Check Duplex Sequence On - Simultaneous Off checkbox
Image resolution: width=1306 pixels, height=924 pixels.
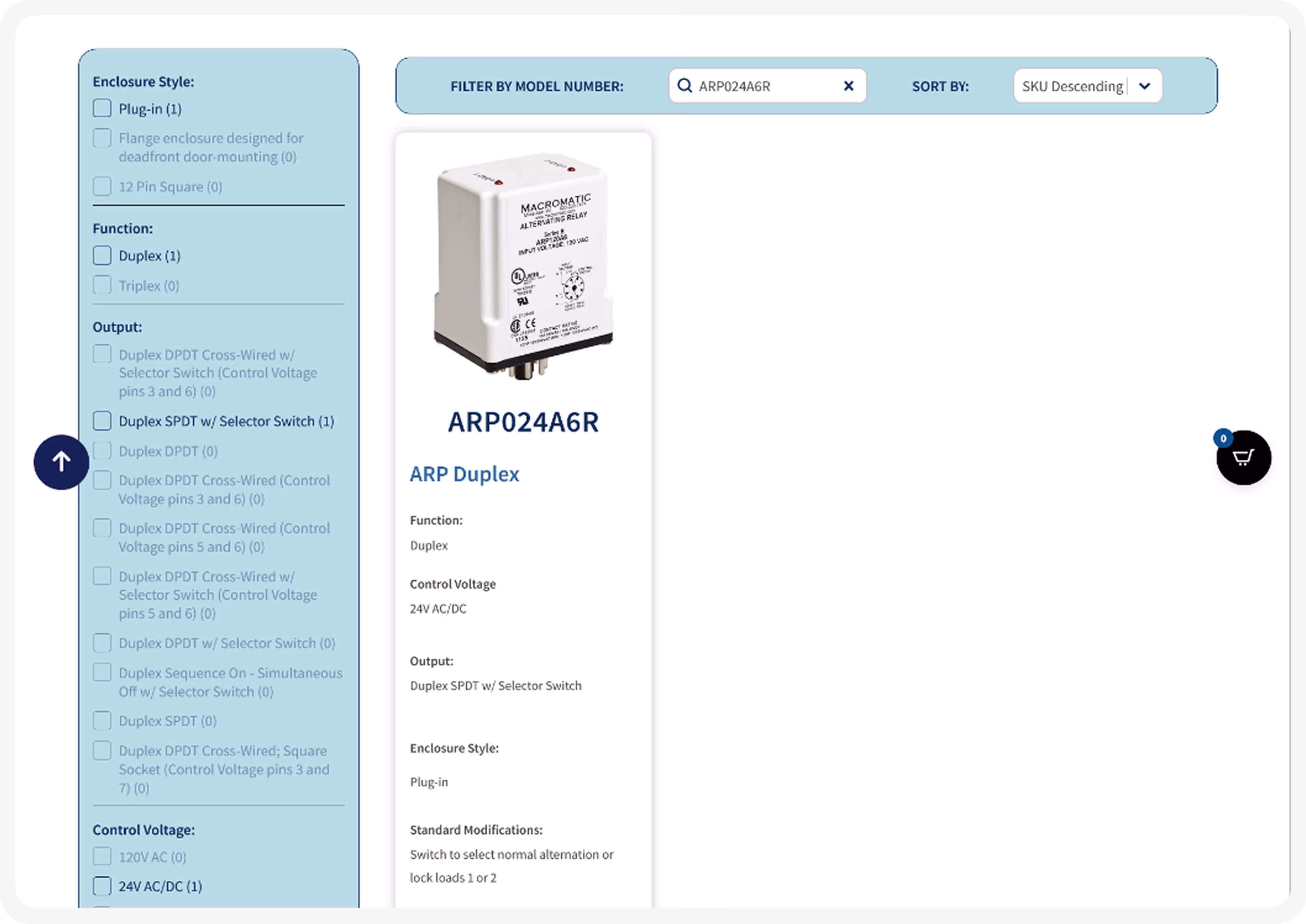tap(102, 673)
